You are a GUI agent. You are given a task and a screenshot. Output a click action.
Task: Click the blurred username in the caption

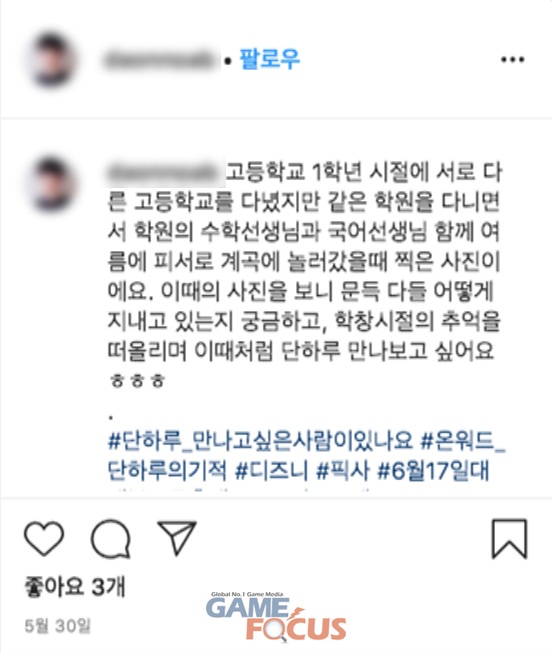tap(166, 172)
